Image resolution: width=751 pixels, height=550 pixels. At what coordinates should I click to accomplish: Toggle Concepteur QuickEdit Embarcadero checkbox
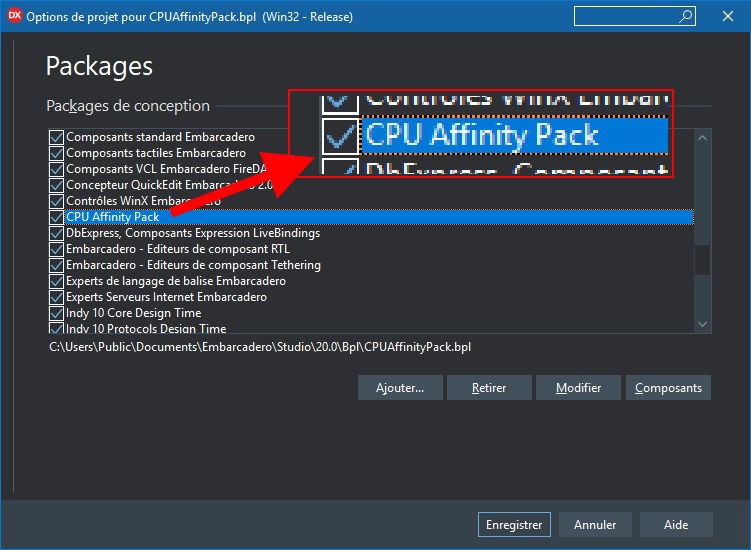[57, 185]
